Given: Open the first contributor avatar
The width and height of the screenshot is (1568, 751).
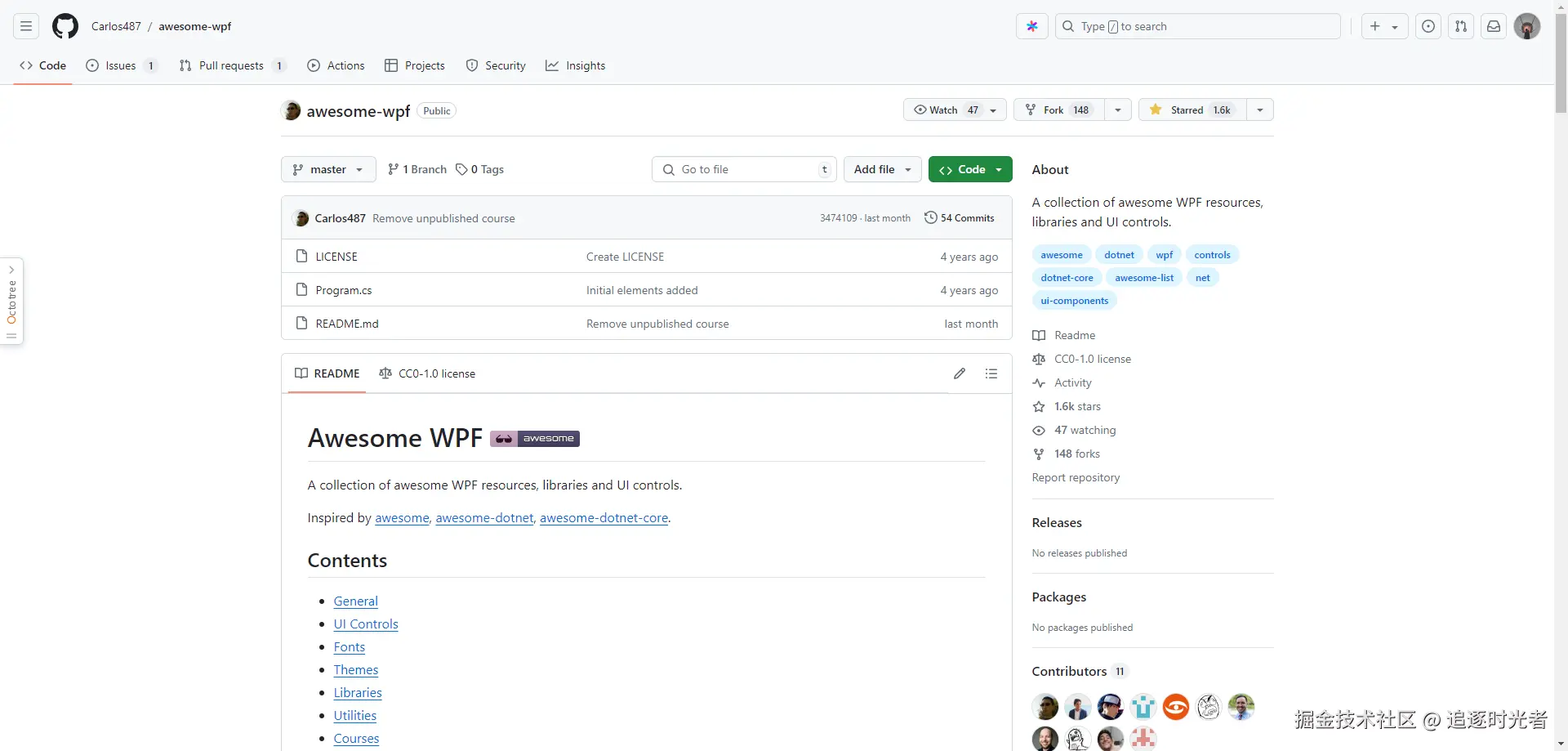Looking at the screenshot, I should click(1045, 707).
